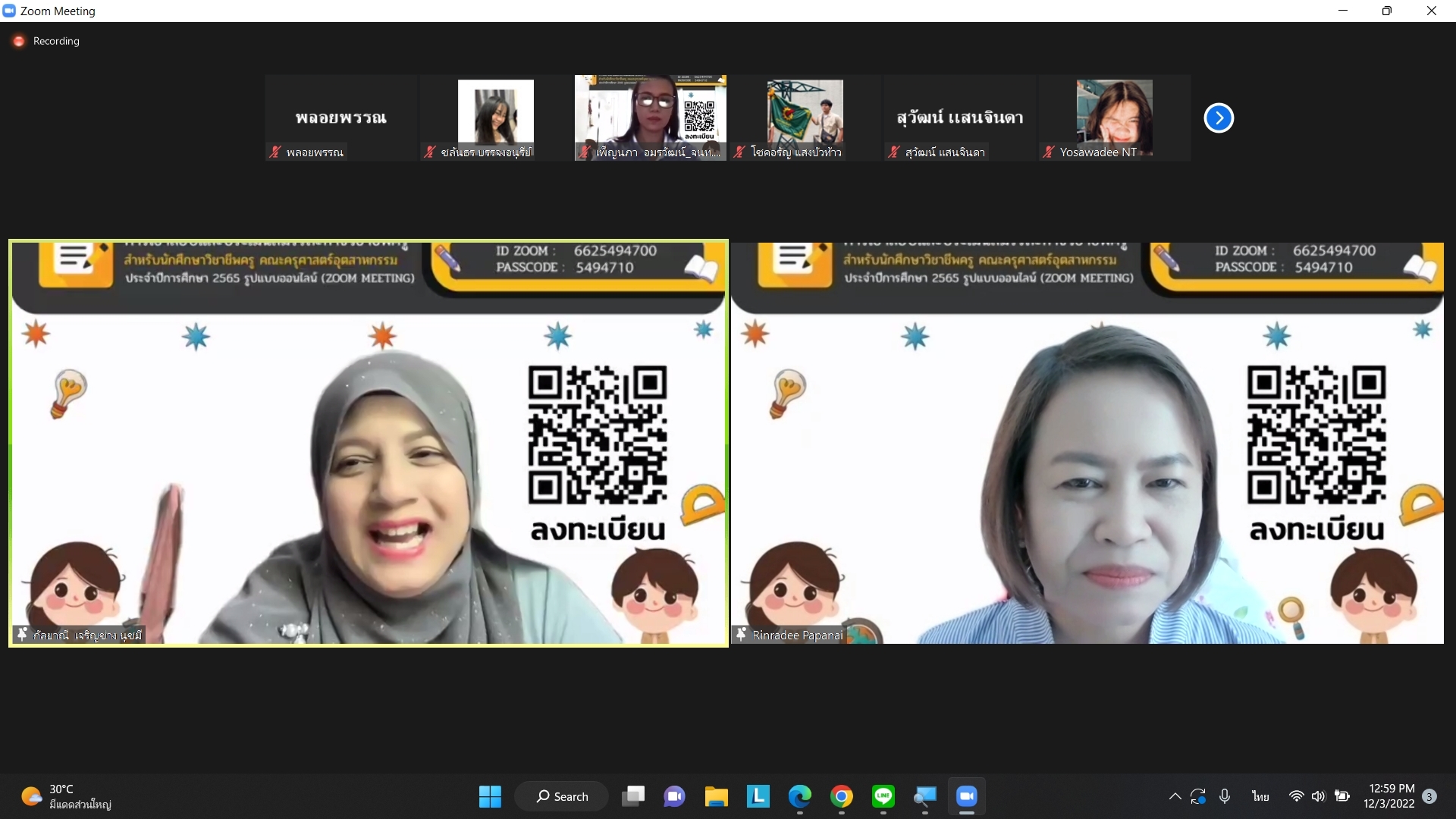Click microphone tray icon

point(1225,796)
